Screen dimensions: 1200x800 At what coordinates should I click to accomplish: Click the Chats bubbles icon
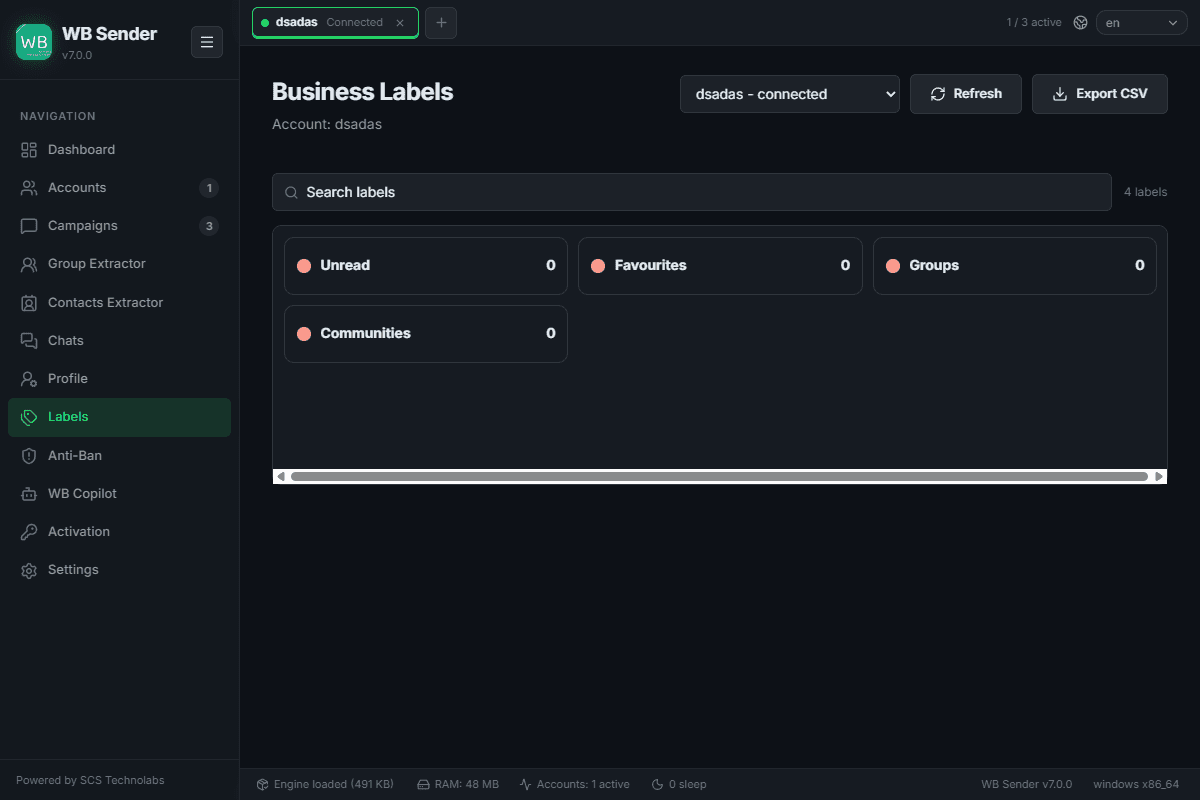pyautogui.click(x=29, y=341)
